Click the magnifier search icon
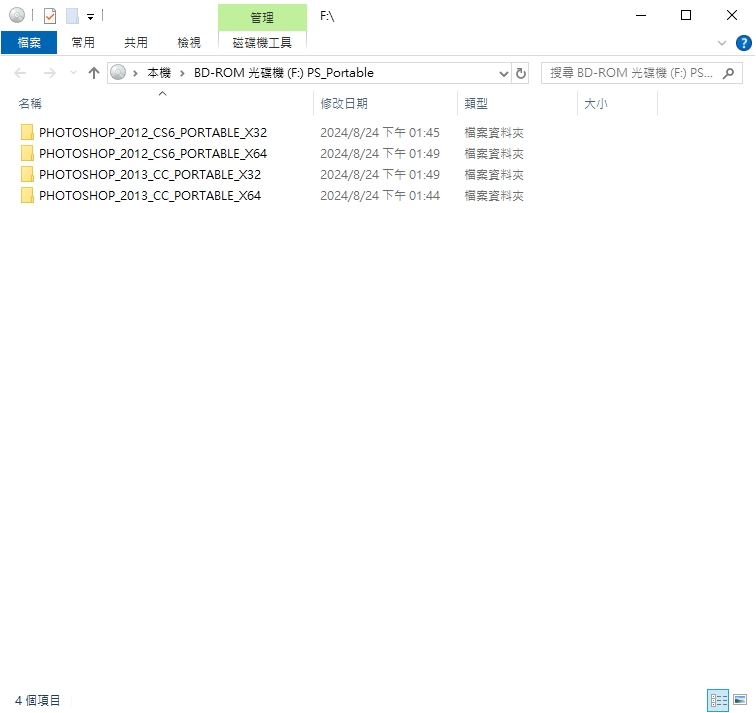The image size is (756, 713). (x=729, y=73)
